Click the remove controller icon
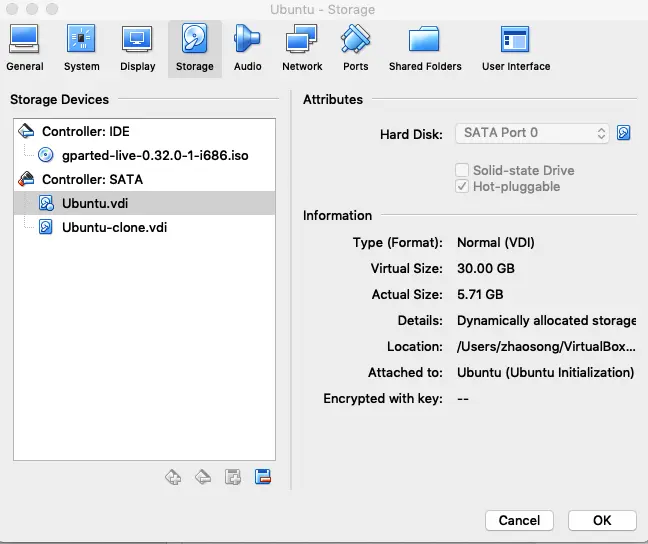Image resolution: width=648 pixels, height=544 pixels. click(203, 477)
